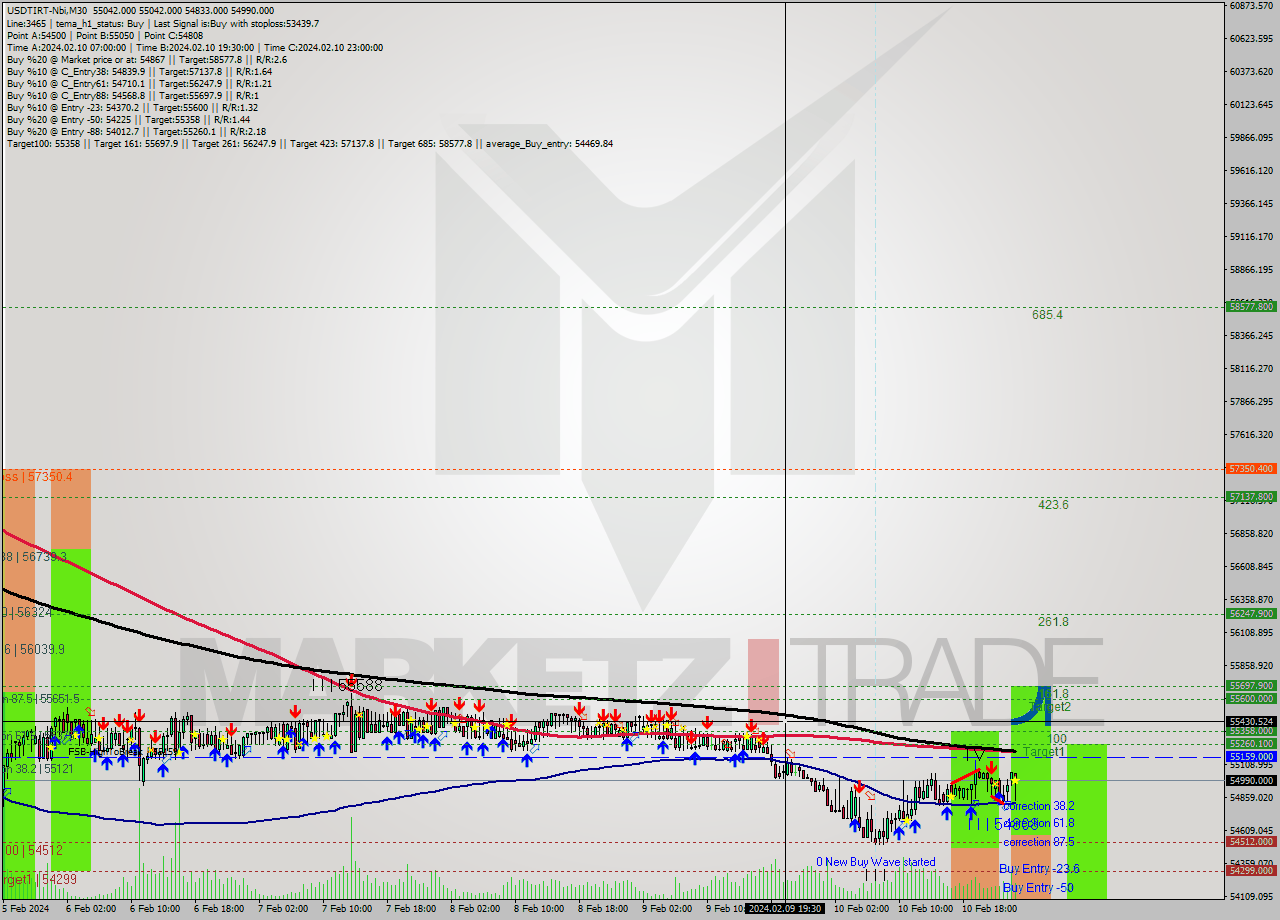
Task: Click the 60873.570 top axis value
Action: pos(1250,6)
